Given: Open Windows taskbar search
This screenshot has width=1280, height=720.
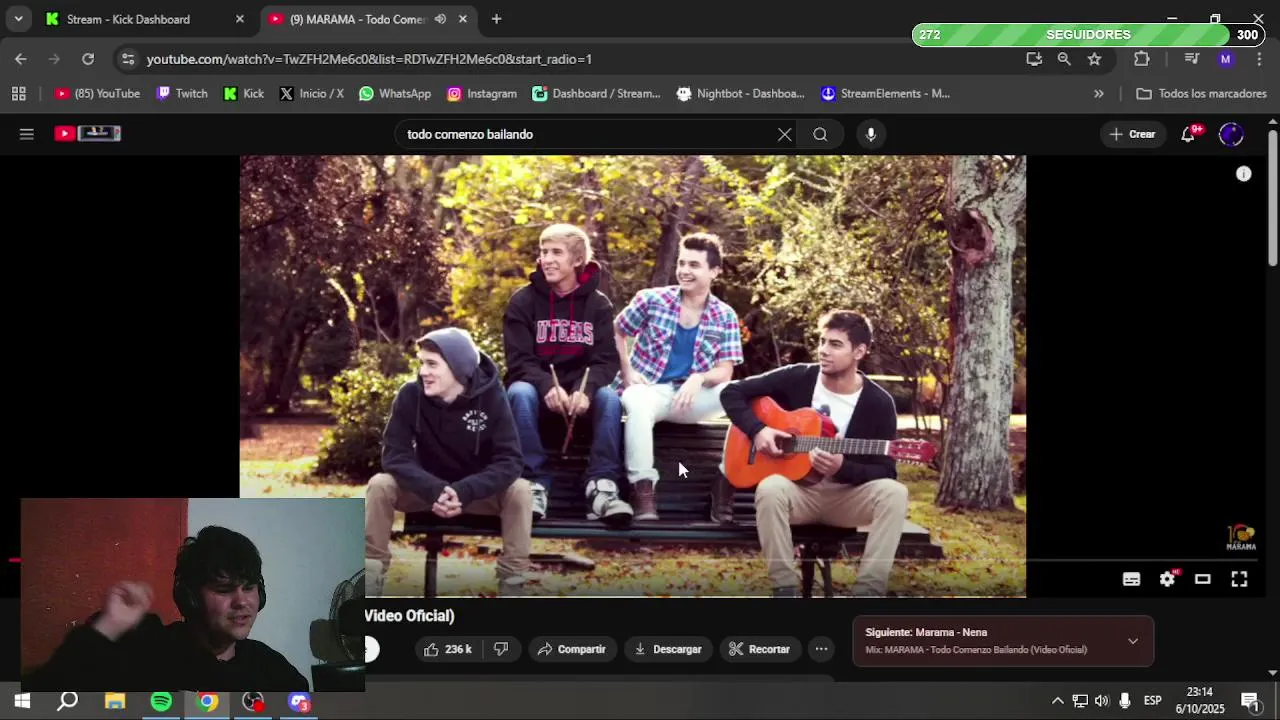Looking at the screenshot, I should tap(68, 702).
